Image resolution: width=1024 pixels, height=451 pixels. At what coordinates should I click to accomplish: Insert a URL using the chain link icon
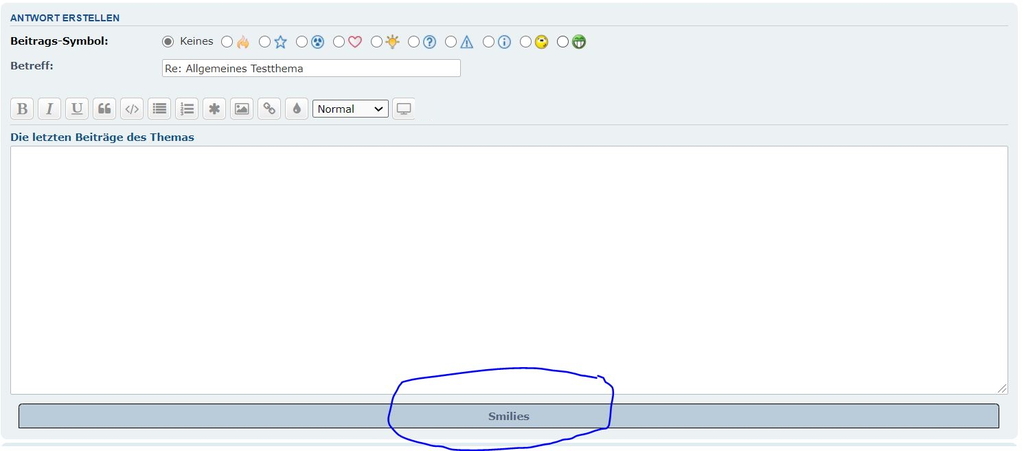pyautogui.click(x=269, y=109)
